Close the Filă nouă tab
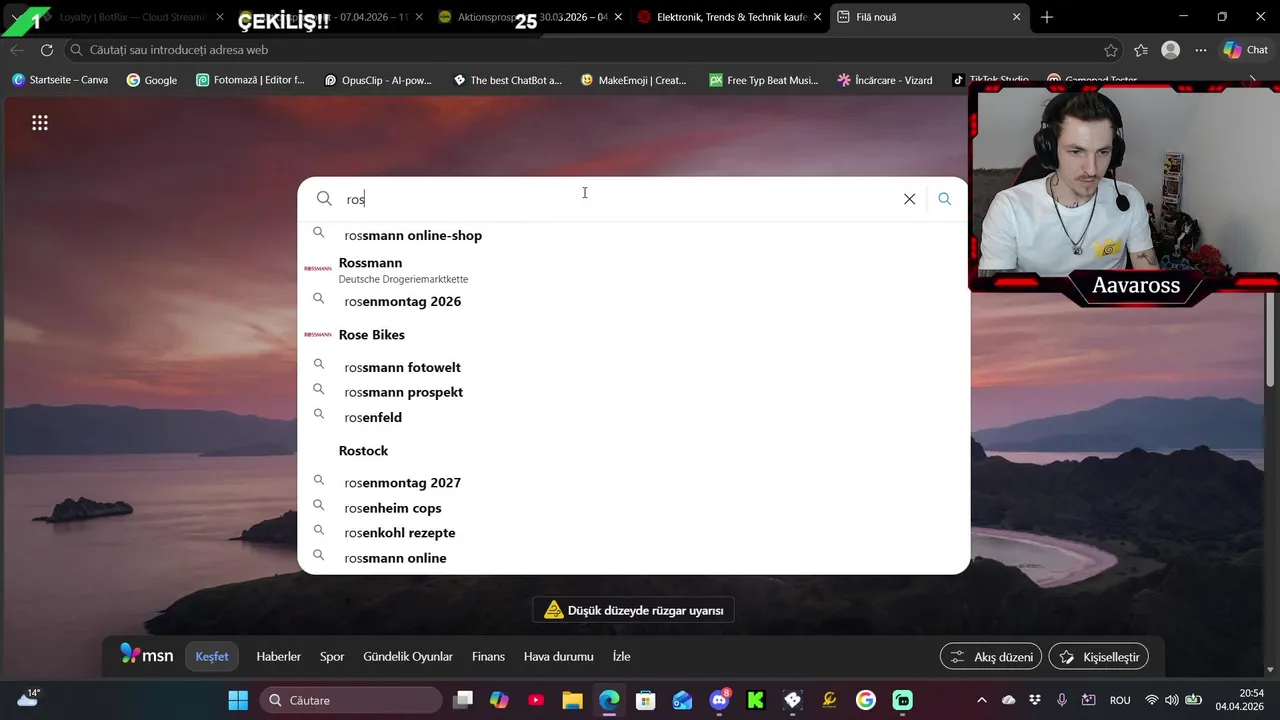 1017,17
